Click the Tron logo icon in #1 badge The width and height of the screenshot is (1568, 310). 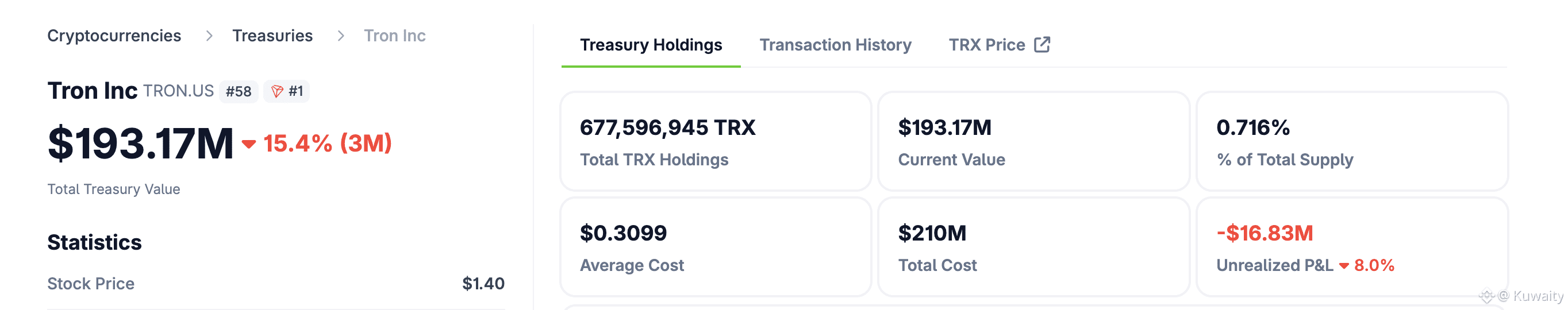click(x=277, y=91)
